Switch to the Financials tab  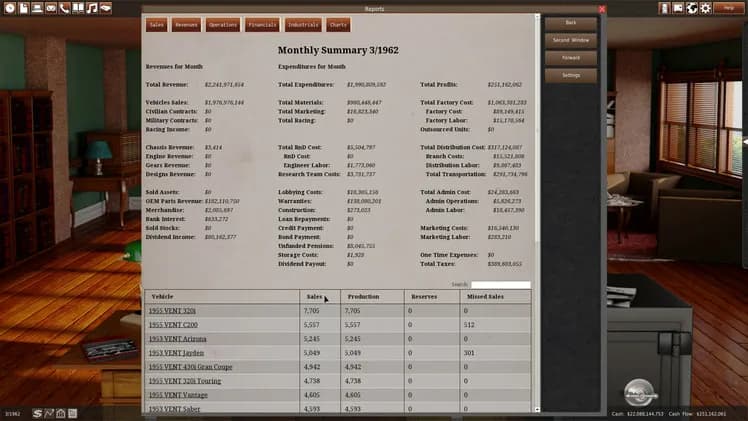pyautogui.click(x=262, y=25)
